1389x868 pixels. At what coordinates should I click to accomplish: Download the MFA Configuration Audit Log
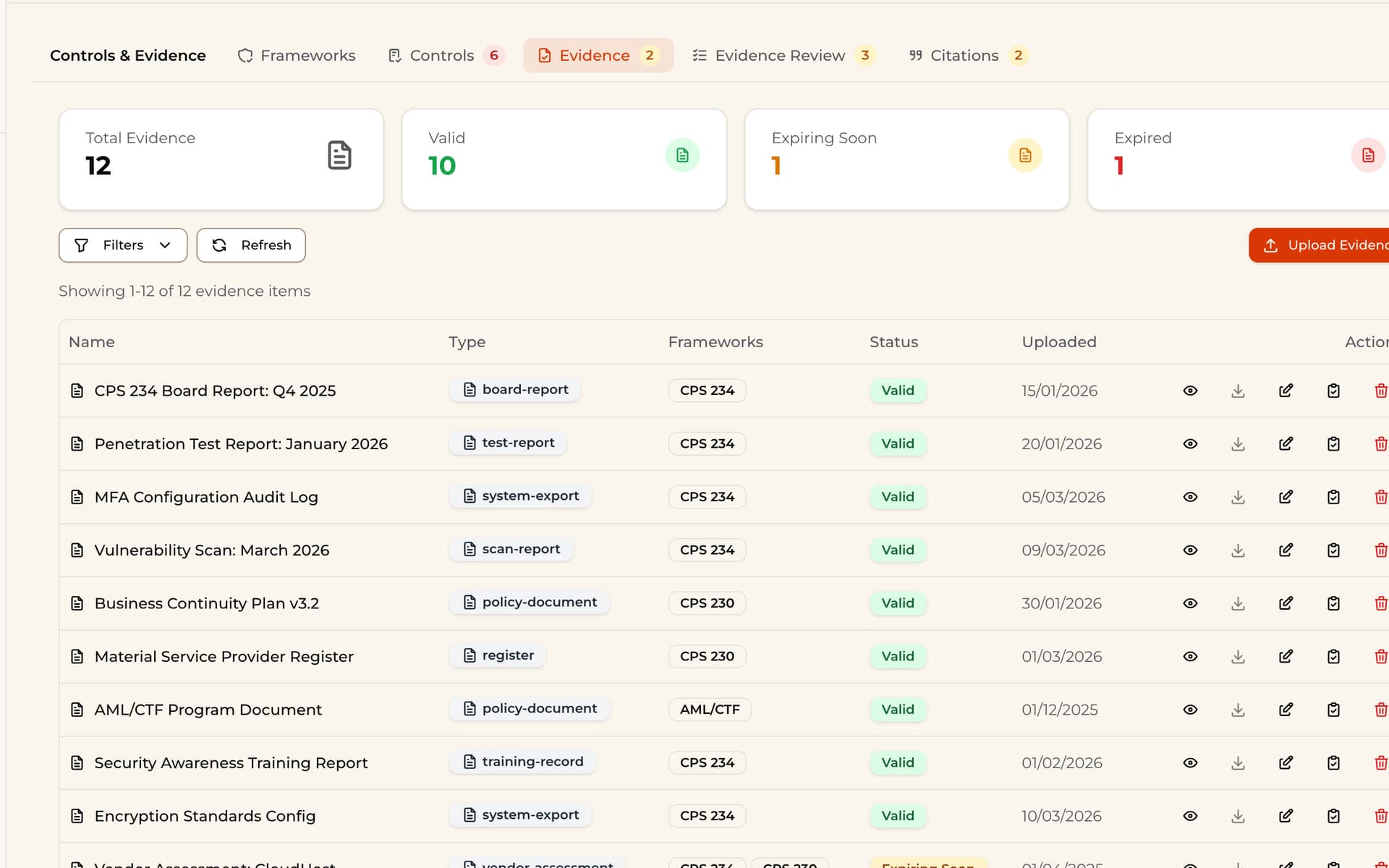tap(1238, 497)
